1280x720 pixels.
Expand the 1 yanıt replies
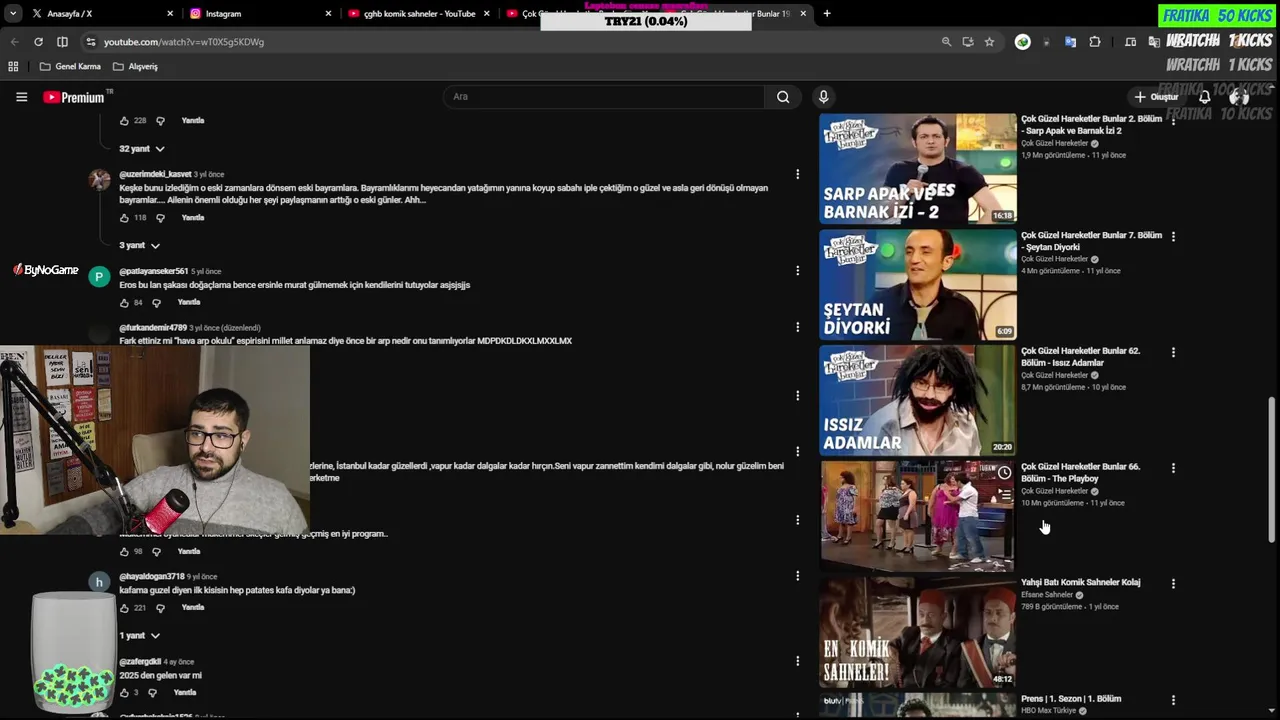pos(139,636)
